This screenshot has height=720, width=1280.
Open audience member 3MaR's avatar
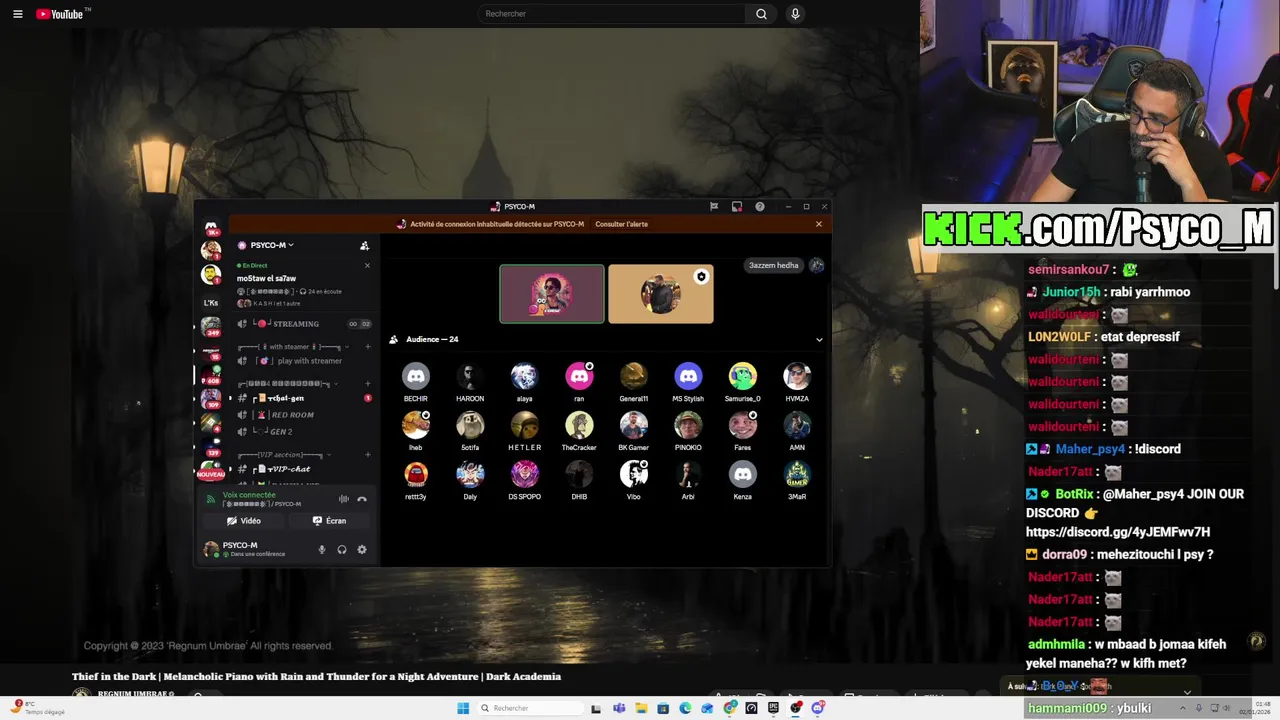(x=797, y=474)
